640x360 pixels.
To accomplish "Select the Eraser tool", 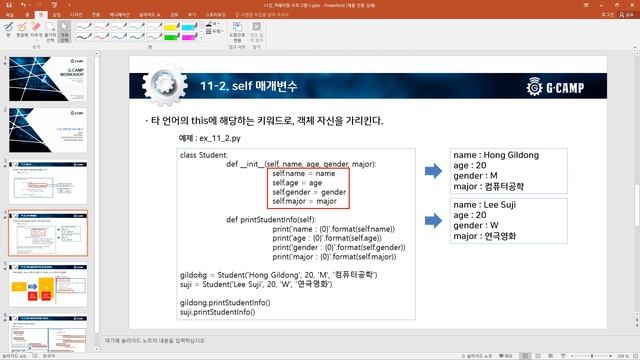I will click(36, 29).
